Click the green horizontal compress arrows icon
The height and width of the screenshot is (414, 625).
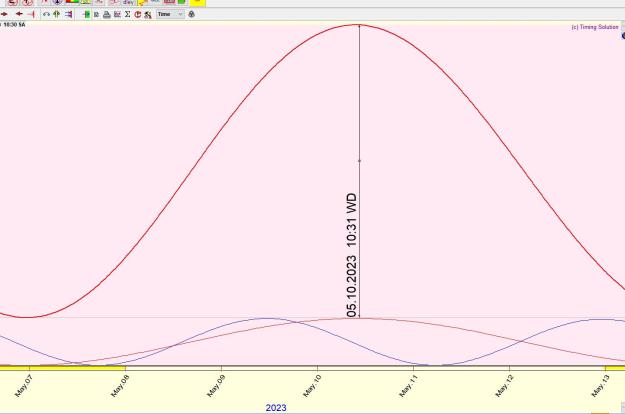pyautogui.click(x=57, y=14)
